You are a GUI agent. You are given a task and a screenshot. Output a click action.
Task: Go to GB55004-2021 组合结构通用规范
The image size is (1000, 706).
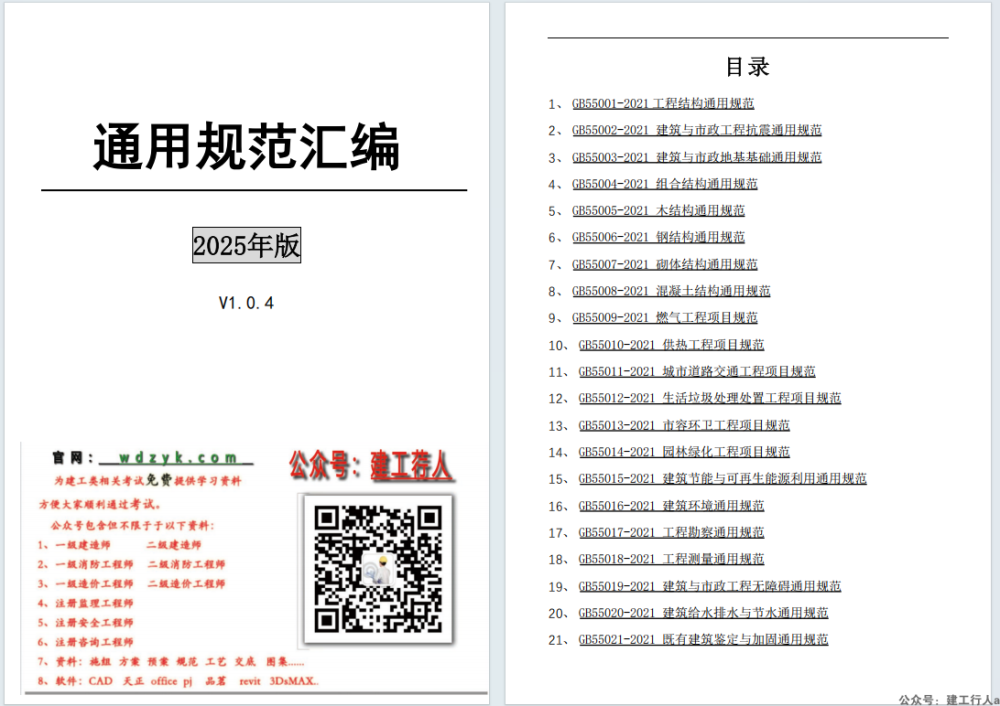[664, 184]
